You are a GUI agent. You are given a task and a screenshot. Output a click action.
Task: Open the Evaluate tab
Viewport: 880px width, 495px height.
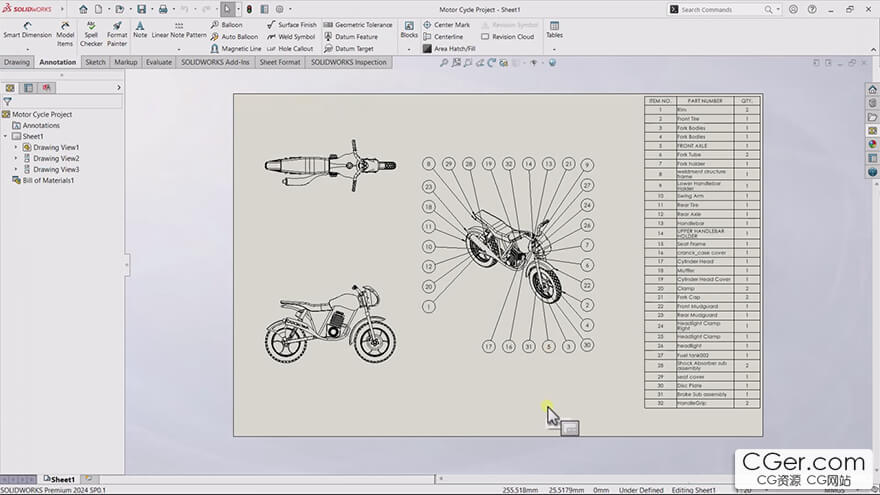click(x=159, y=62)
